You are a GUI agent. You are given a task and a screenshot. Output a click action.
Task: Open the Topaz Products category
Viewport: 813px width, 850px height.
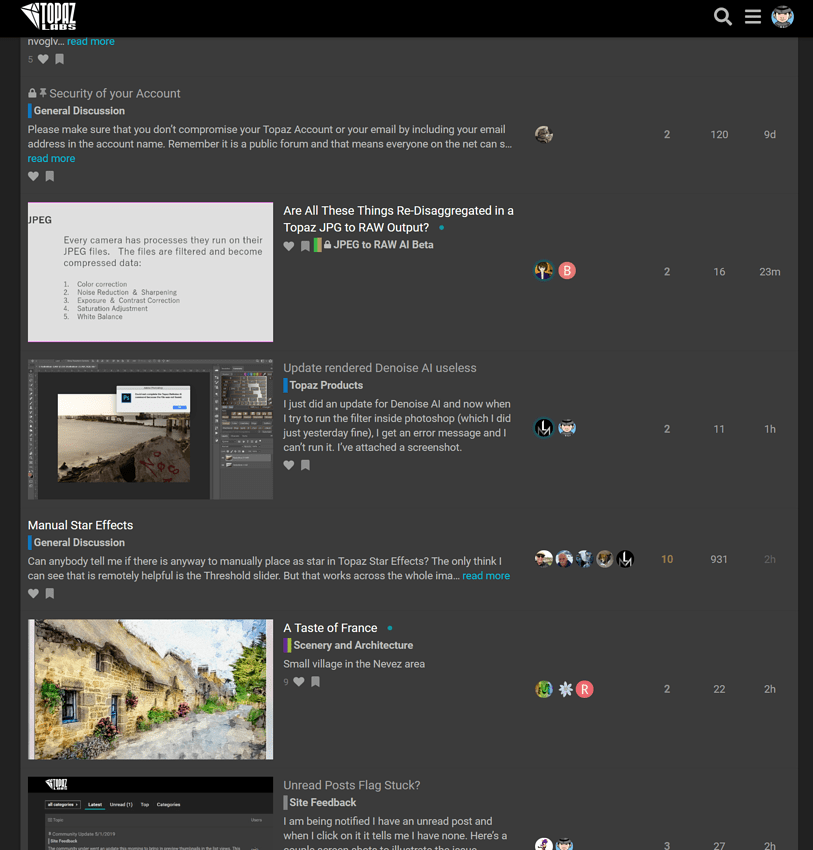(x=326, y=385)
